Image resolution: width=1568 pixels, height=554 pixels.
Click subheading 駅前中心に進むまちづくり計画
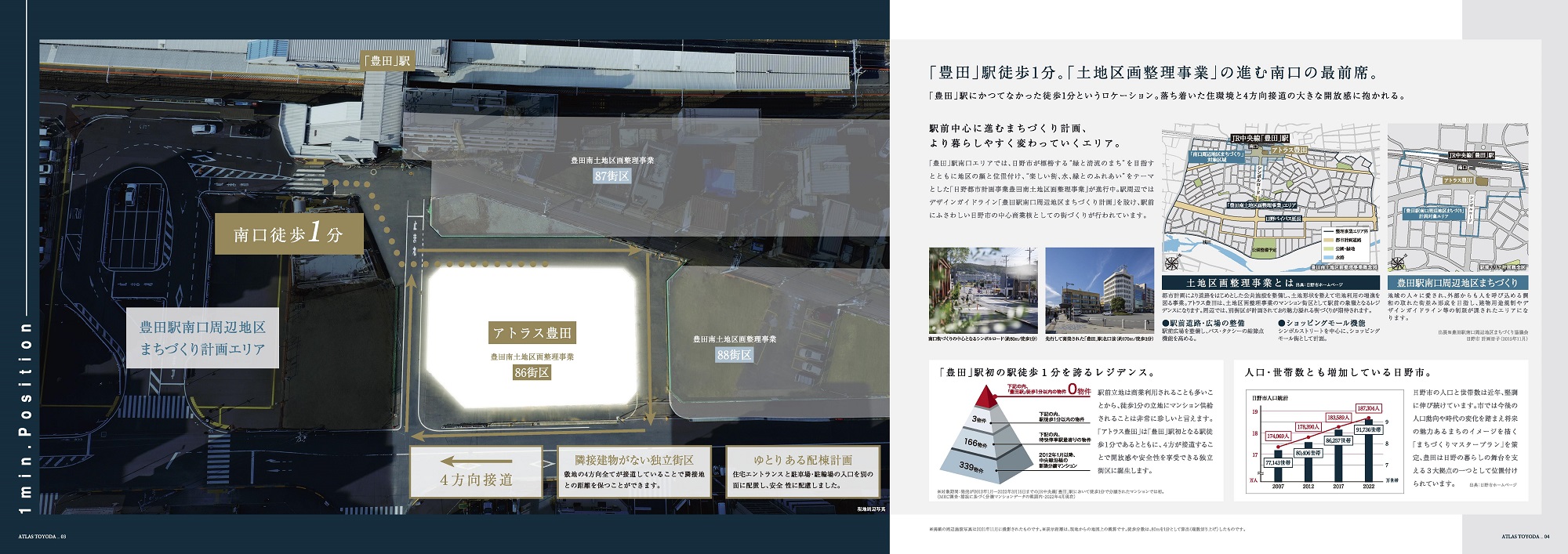click(x=1007, y=129)
